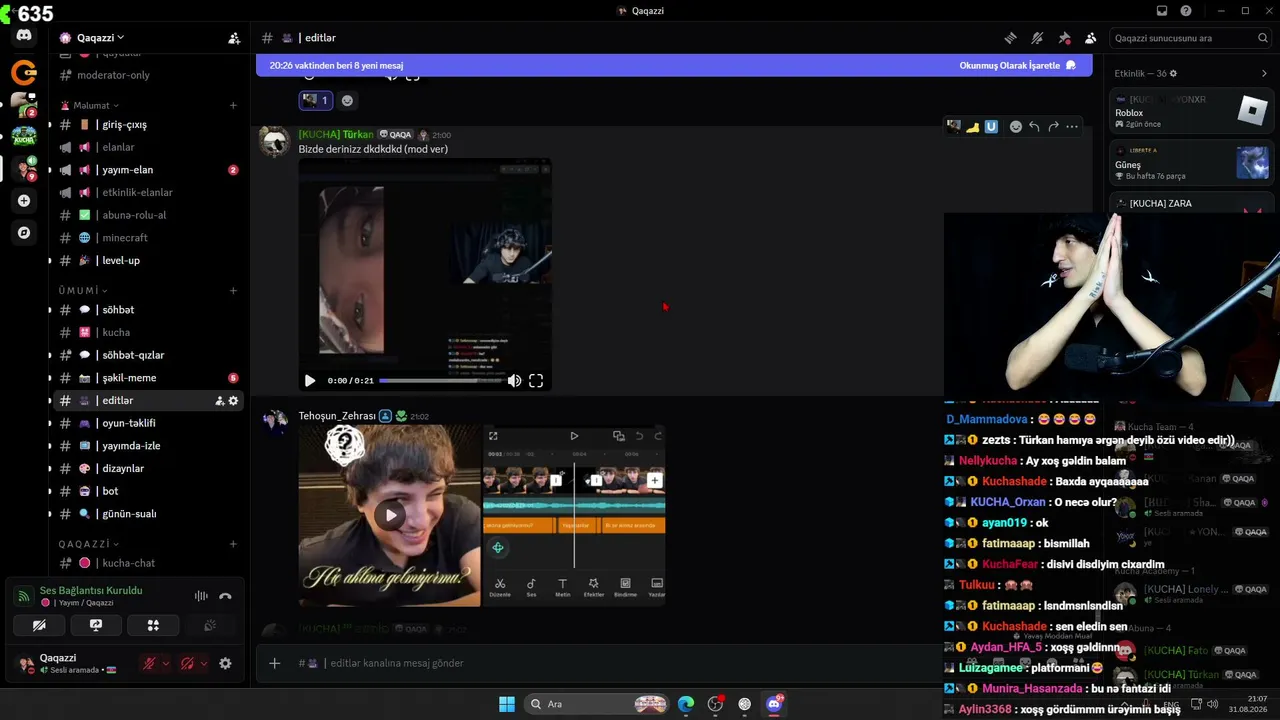
Task: Open noise suppression waveform settings
Action: (201, 596)
